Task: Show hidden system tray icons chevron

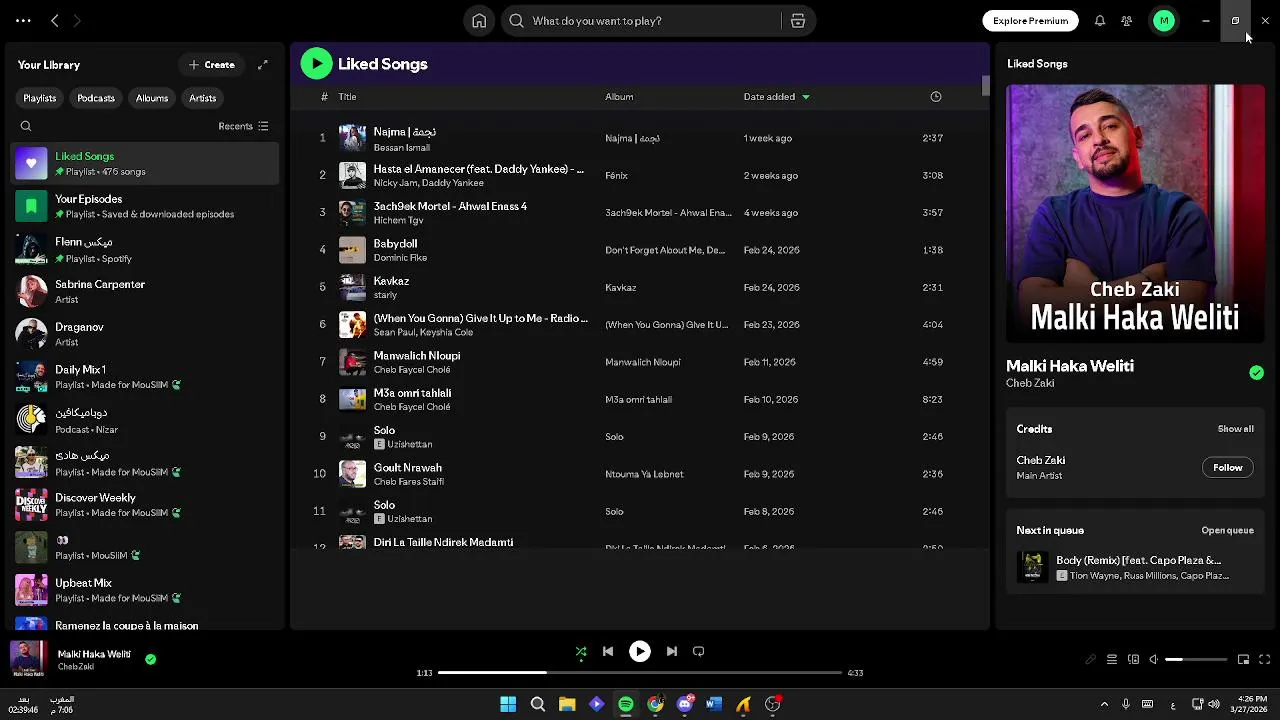Action: coord(1104,705)
